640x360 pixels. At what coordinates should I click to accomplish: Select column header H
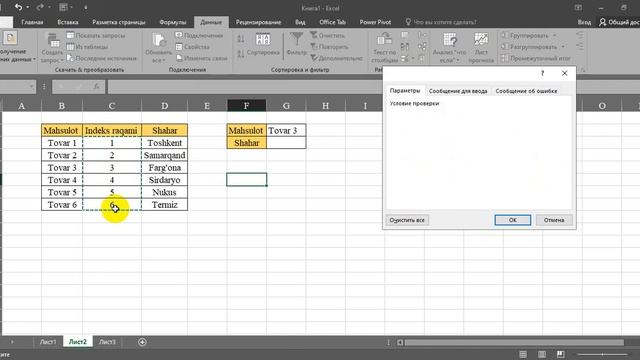pyautogui.click(x=325, y=106)
